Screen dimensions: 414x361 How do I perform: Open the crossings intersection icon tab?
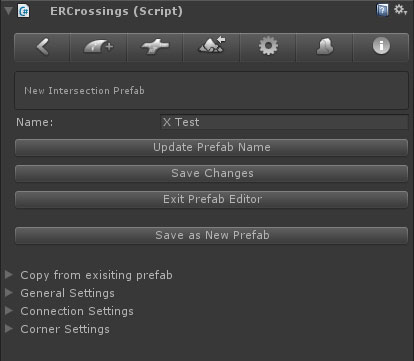[155, 47]
